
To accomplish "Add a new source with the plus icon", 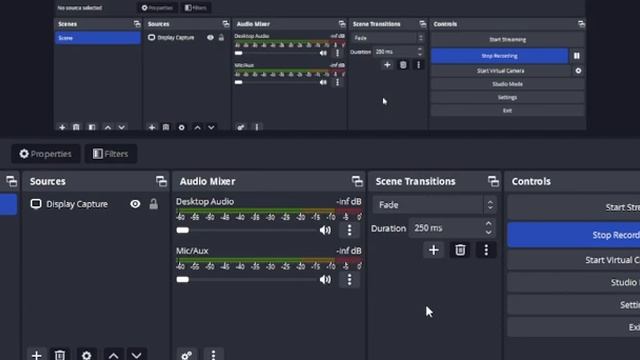I will (x=37, y=355).
